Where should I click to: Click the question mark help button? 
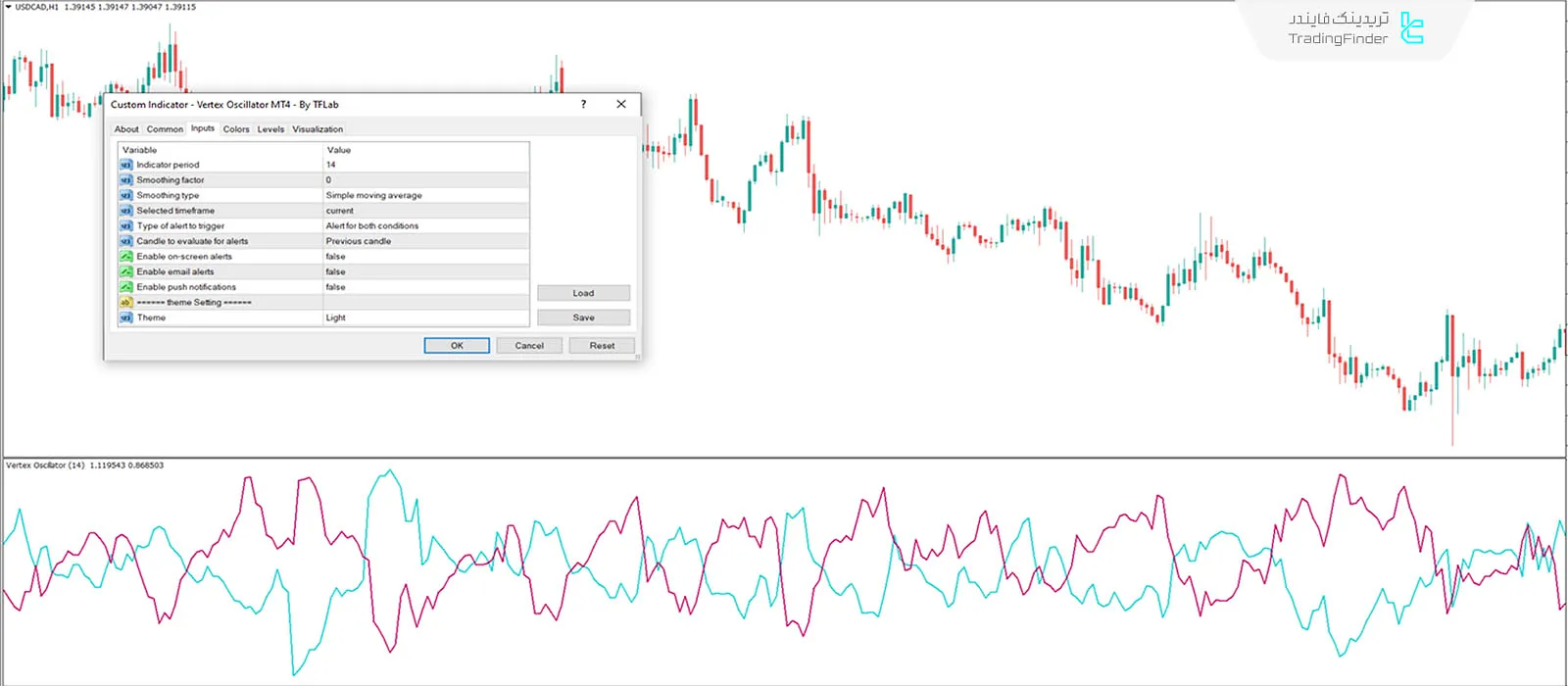(583, 104)
